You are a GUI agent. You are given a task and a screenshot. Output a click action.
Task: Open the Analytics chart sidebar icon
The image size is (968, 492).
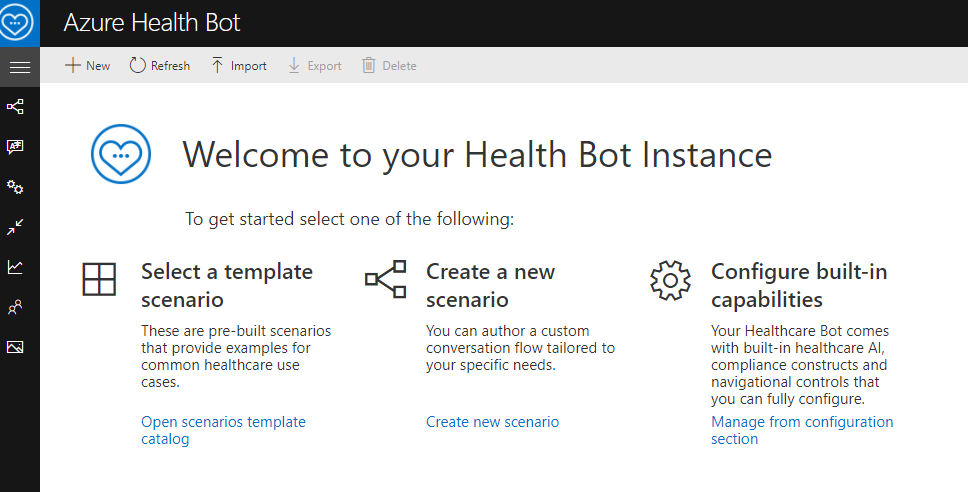pos(15,267)
